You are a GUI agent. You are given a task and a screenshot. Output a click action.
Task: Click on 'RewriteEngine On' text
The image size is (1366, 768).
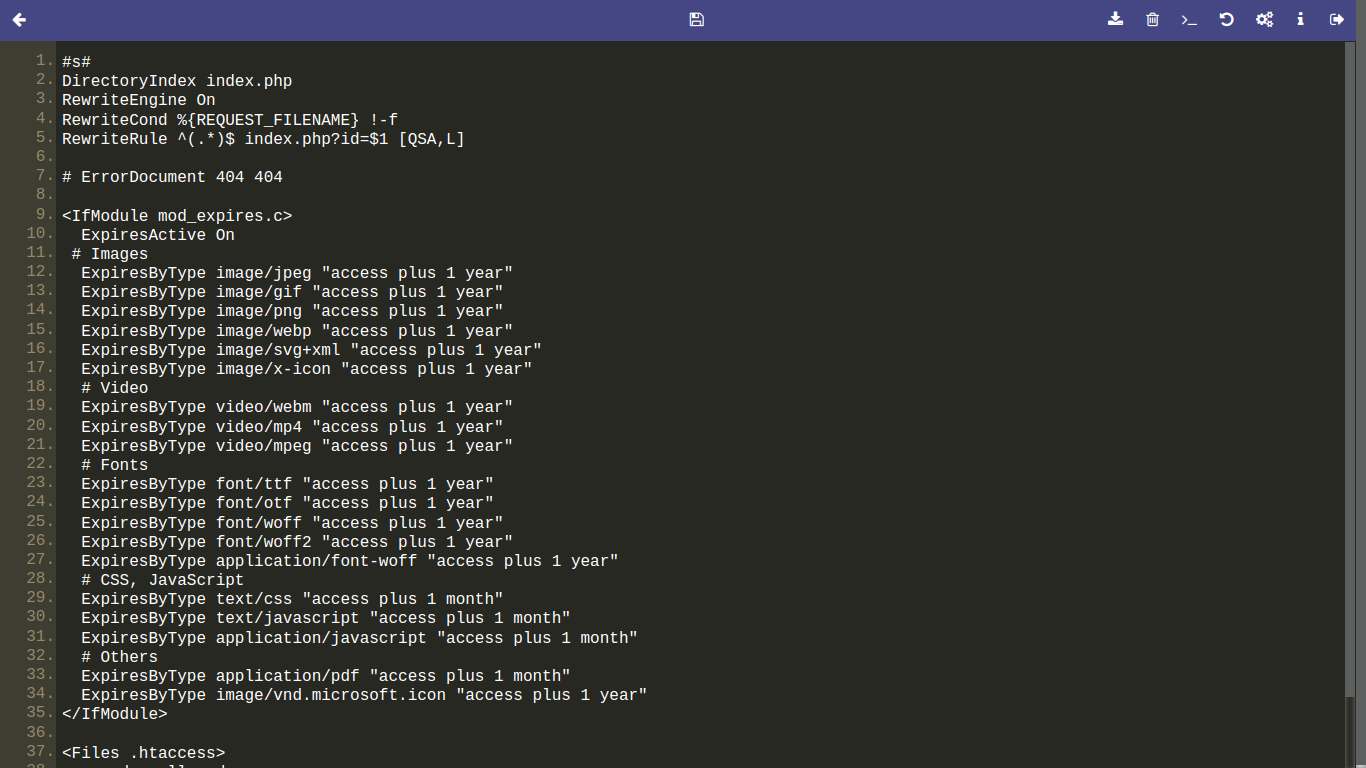[139, 100]
